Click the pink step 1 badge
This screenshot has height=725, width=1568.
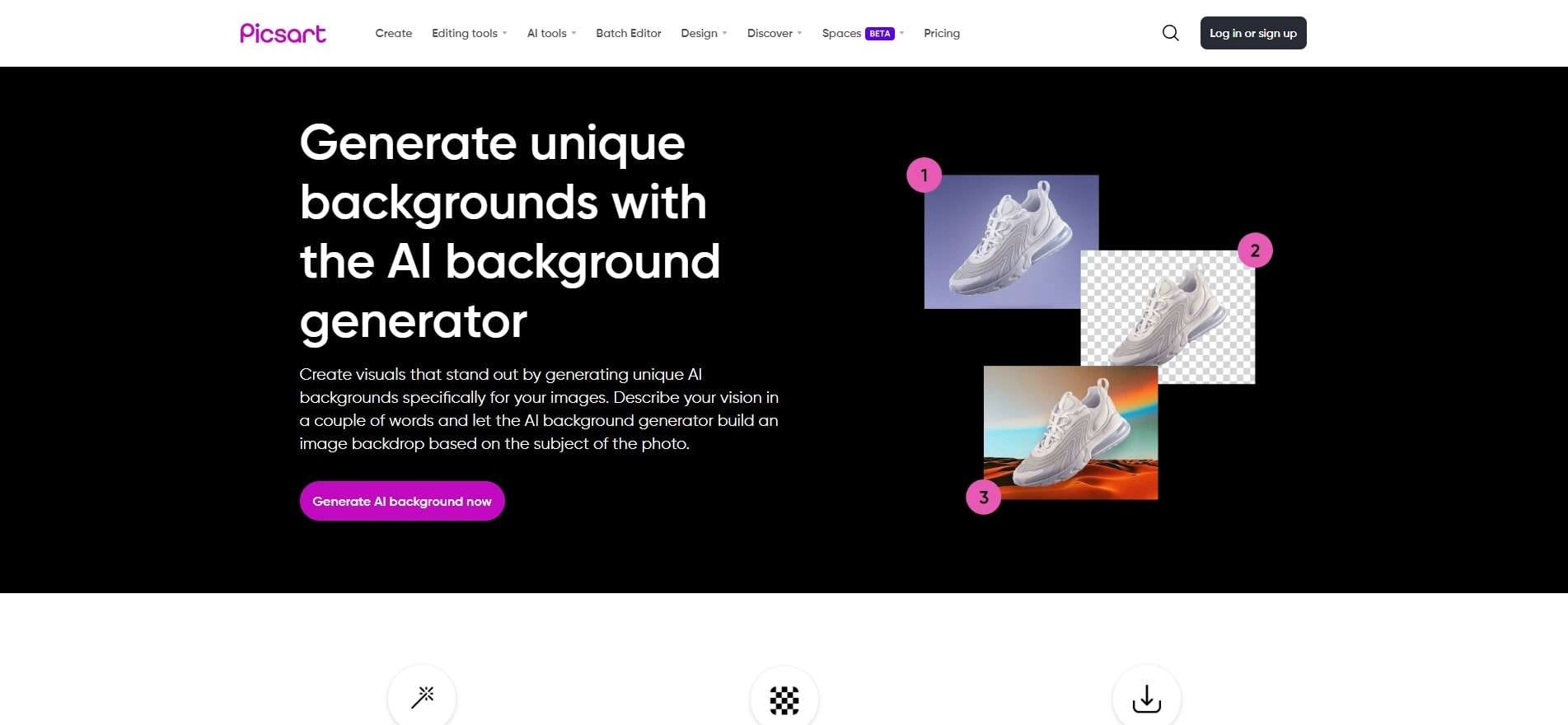924,175
